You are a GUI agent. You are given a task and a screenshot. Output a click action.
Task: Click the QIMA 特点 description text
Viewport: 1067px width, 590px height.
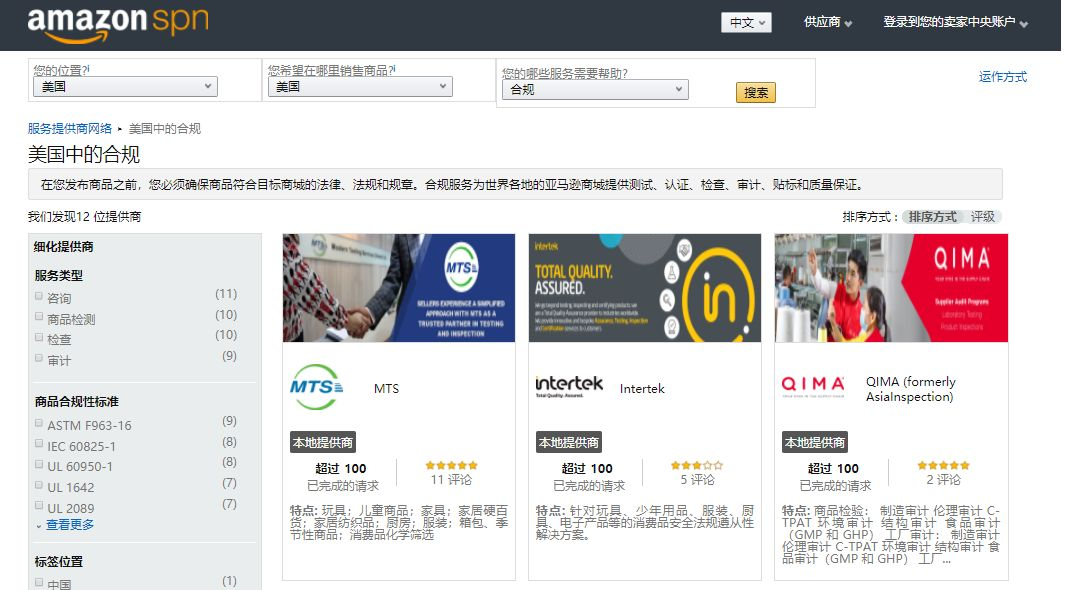coord(891,535)
